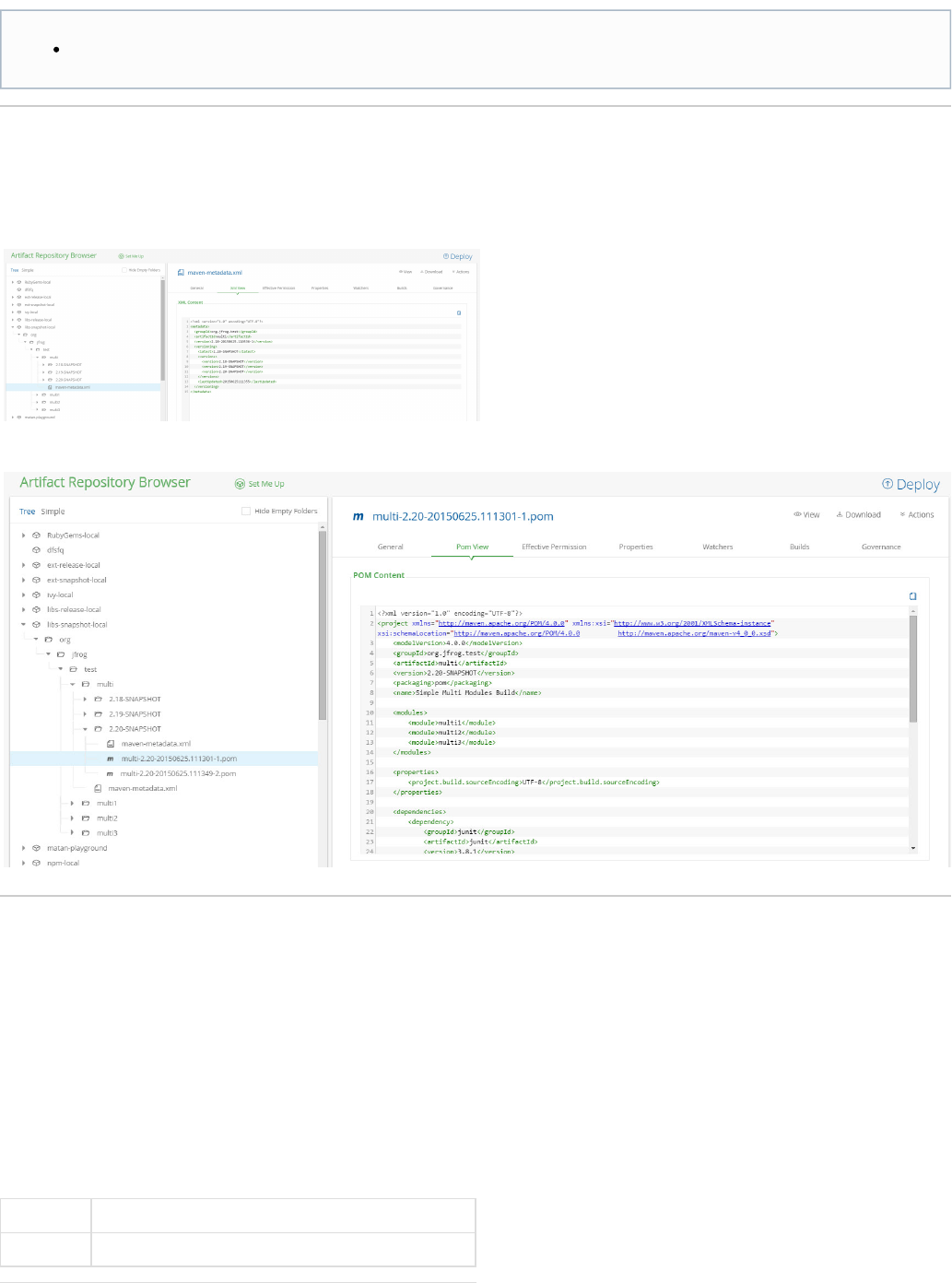
Task: Expand the matan-playground repository arrow
Action: [24, 848]
